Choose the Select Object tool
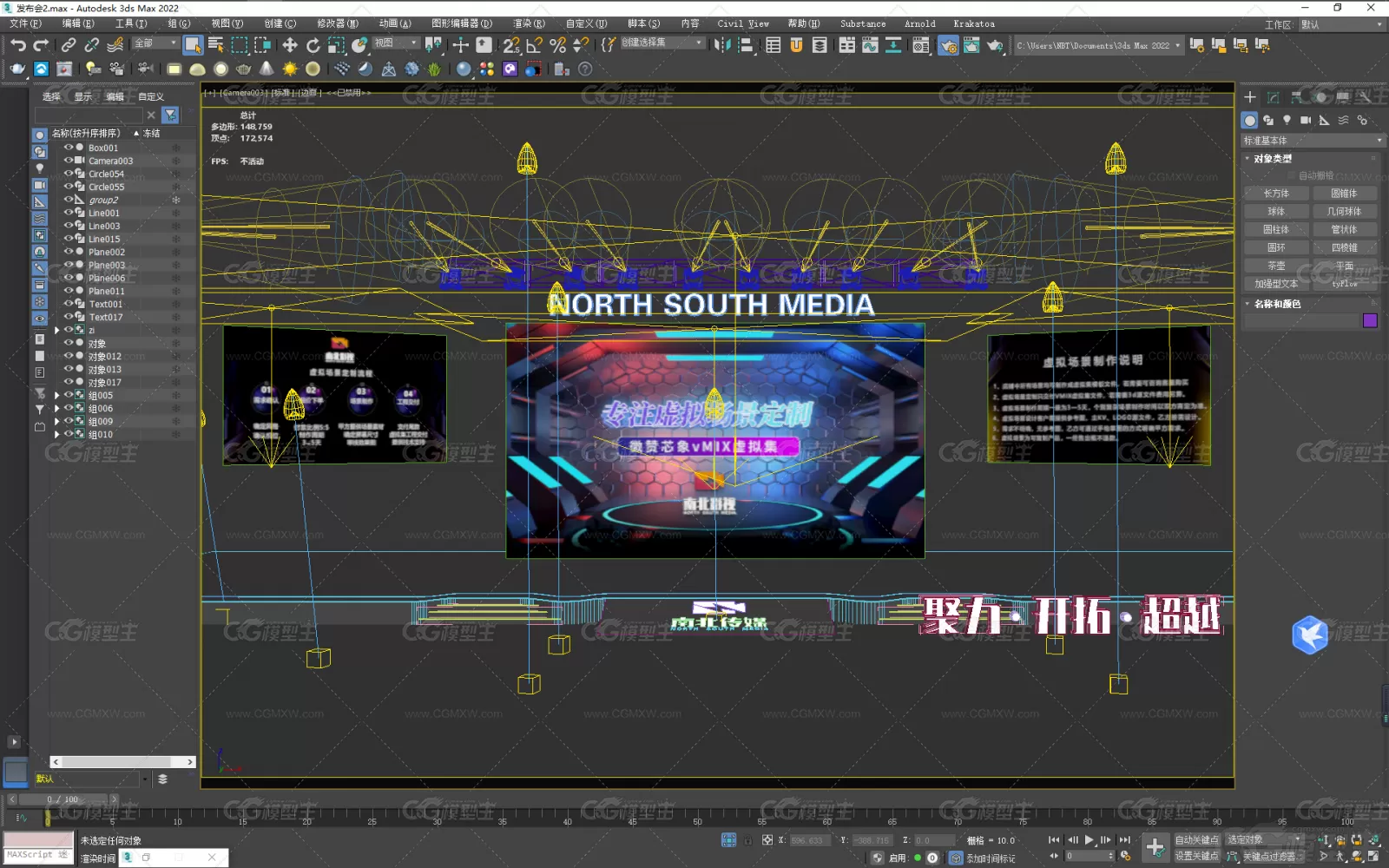Screen dimensions: 1389x868 193,45
